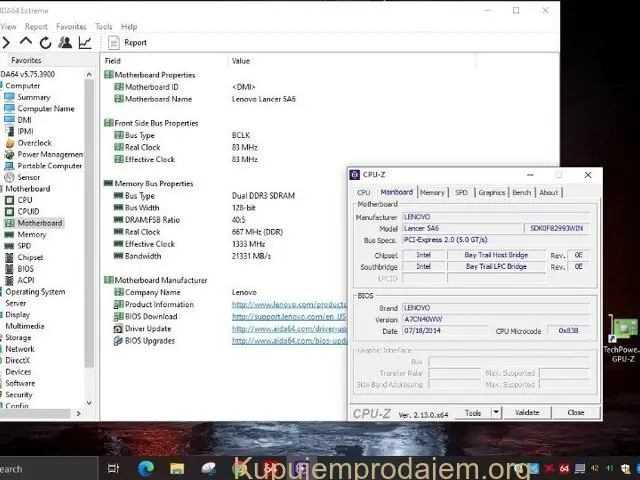
Task: Click the Value column header
Action: 241,60
